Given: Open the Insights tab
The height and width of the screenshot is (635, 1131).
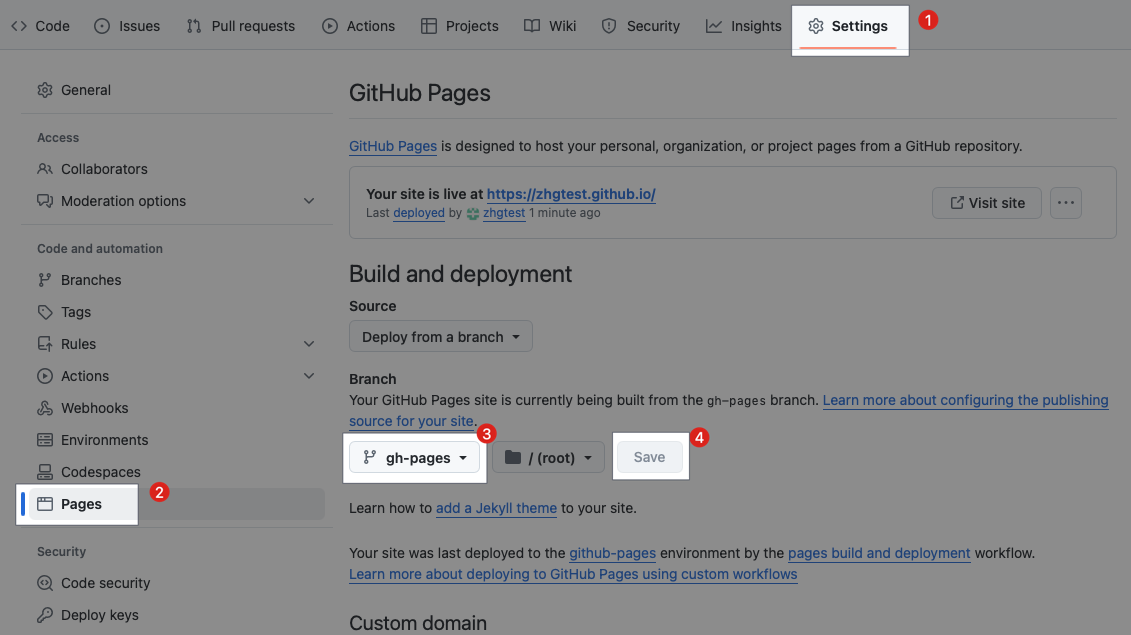Looking at the screenshot, I should click(743, 26).
